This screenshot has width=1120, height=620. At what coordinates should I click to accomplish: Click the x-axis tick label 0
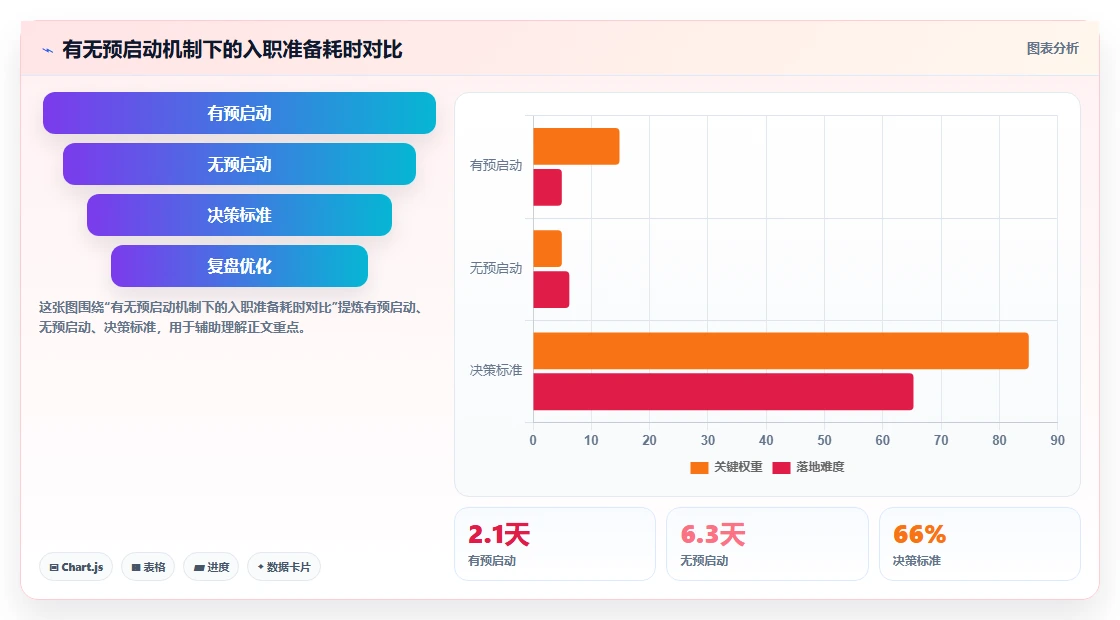[533, 441]
